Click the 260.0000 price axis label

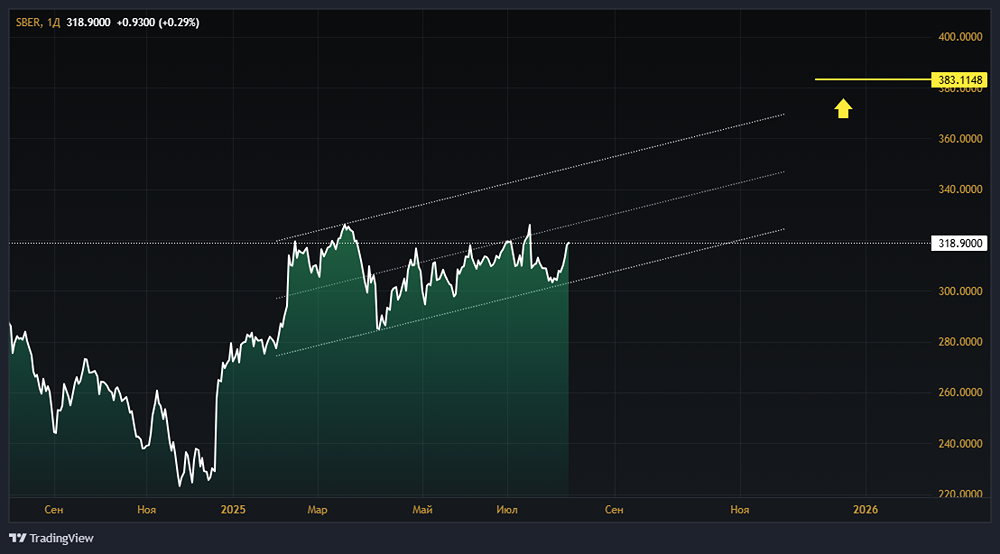pyautogui.click(x=960, y=392)
